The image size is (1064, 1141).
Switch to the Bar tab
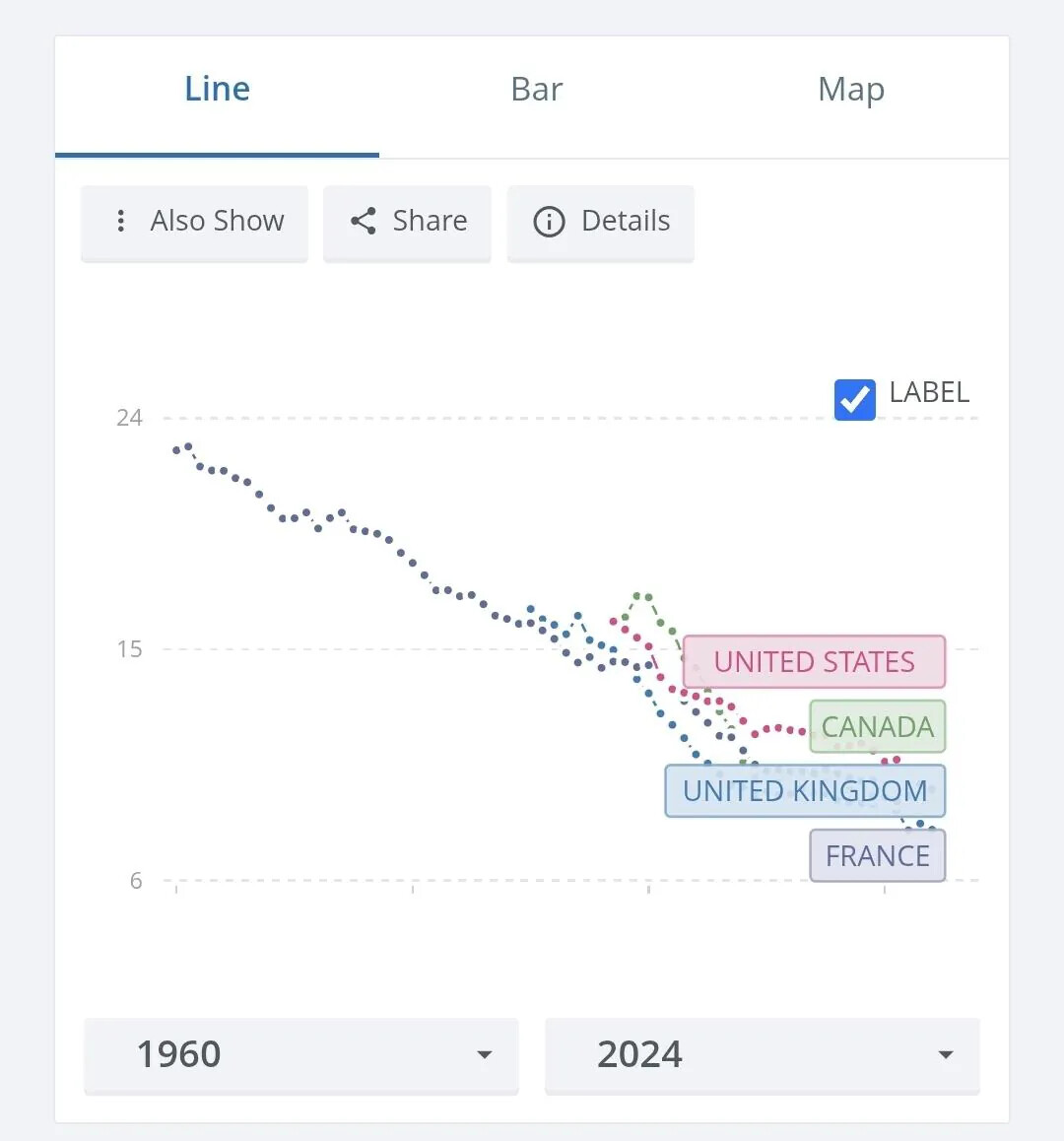click(537, 90)
